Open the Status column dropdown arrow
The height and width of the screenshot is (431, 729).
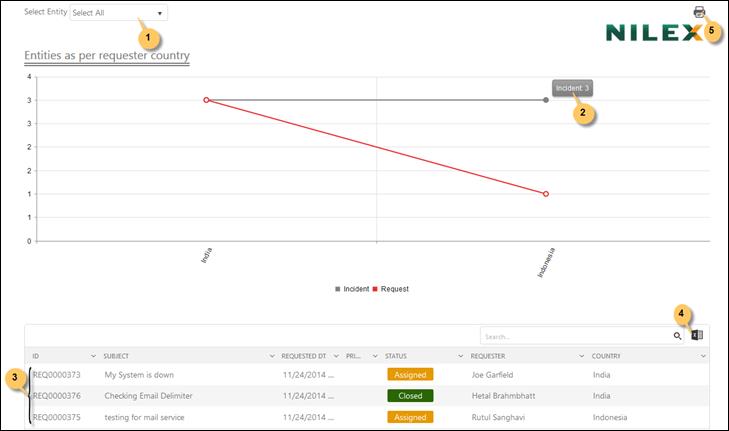(461, 356)
